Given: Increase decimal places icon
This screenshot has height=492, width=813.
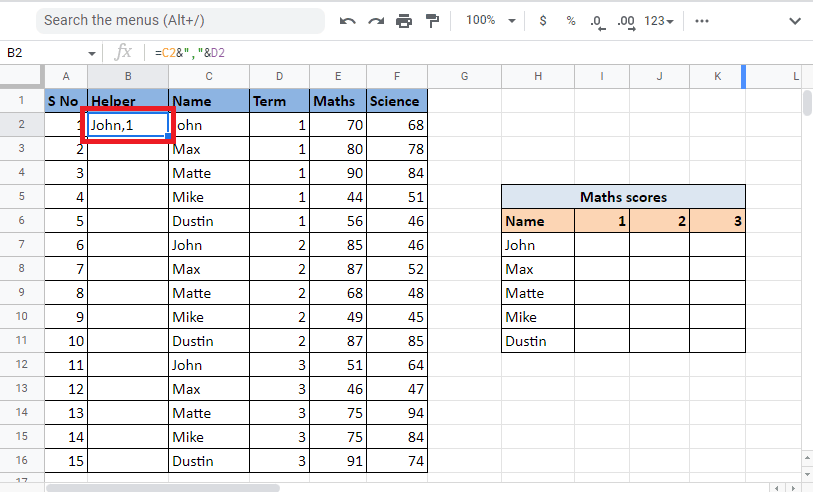Looking at the screenshot, I should point(626,22).
